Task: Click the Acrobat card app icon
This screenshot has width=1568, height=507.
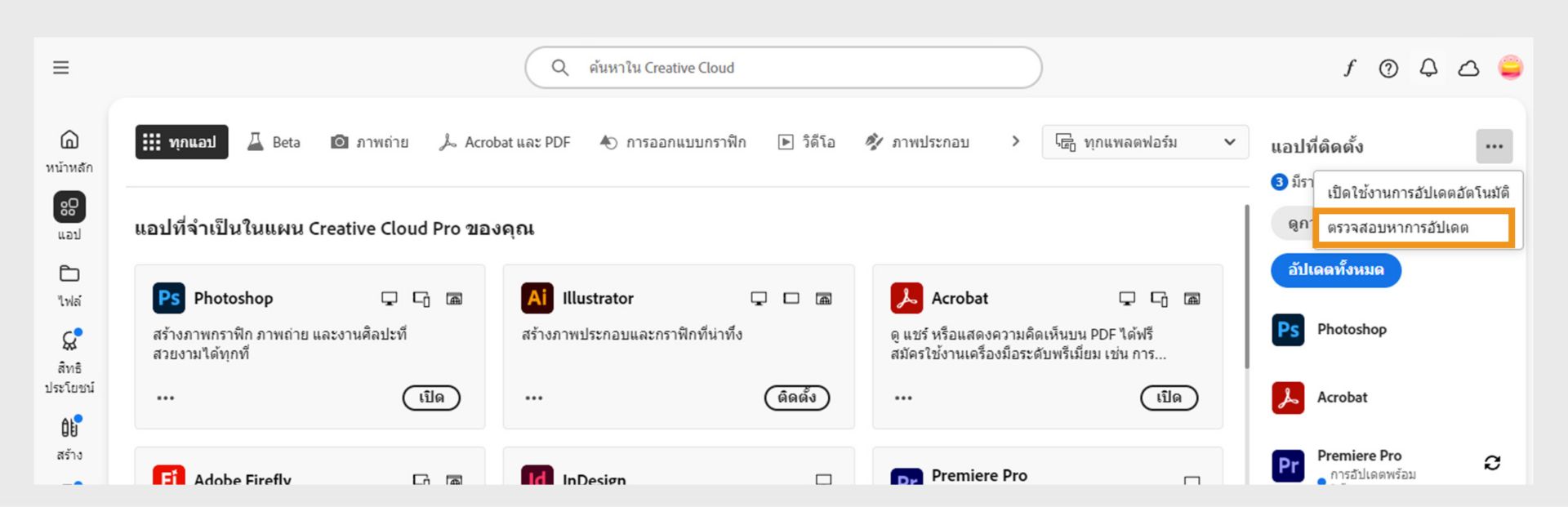Action: click(906, 298)
